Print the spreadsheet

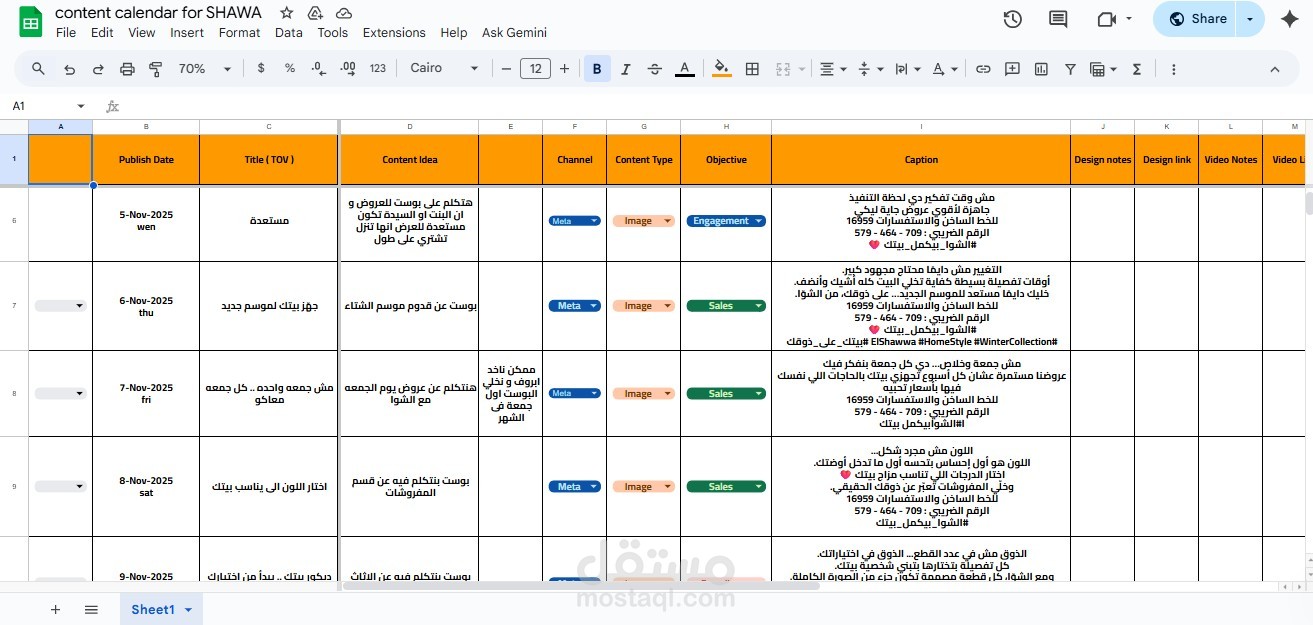pyautogui.click(x=127, y=69)
